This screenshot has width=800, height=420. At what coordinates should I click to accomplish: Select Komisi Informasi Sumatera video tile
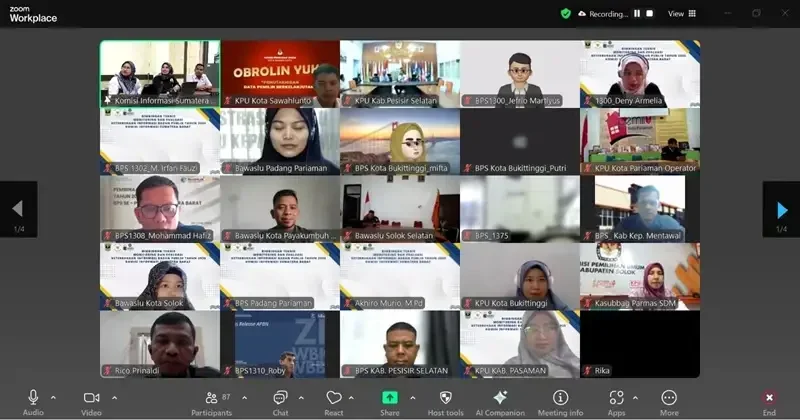coord(160,74)
